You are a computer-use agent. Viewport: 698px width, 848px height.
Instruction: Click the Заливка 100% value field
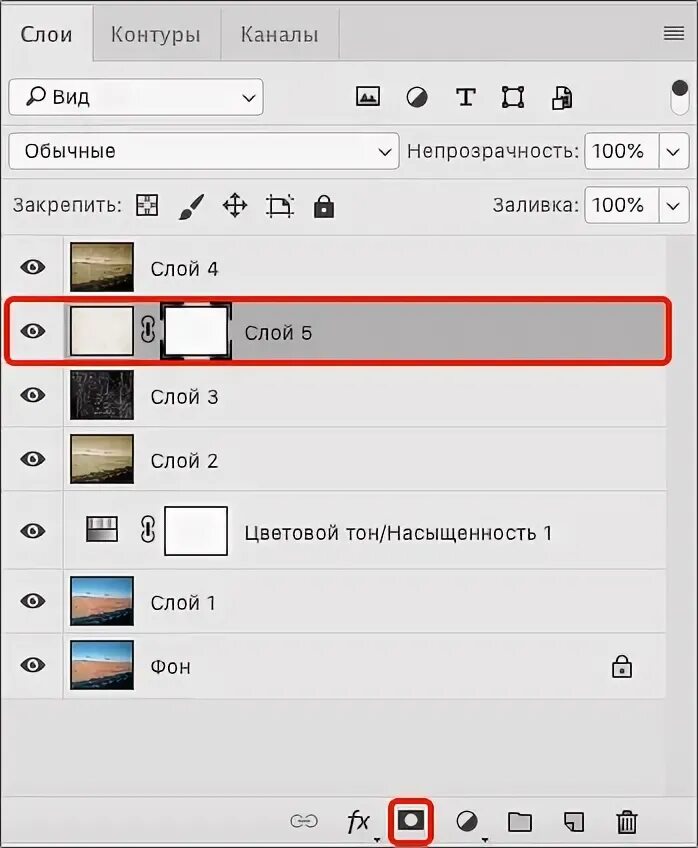[x=621, y=206]
